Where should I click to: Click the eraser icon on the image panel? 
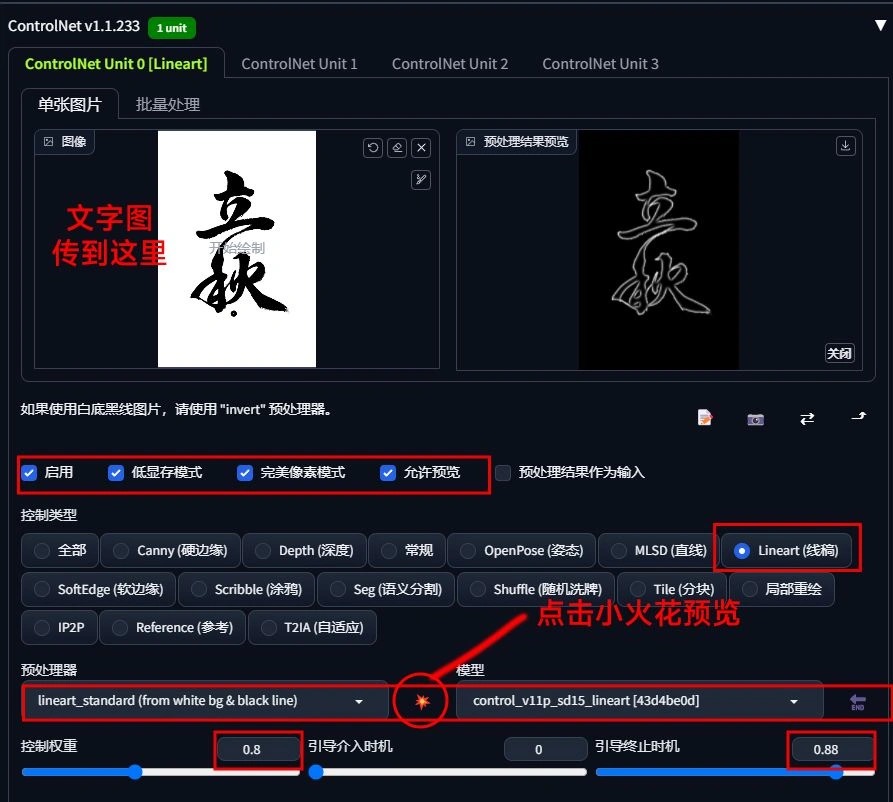[397, 148]
